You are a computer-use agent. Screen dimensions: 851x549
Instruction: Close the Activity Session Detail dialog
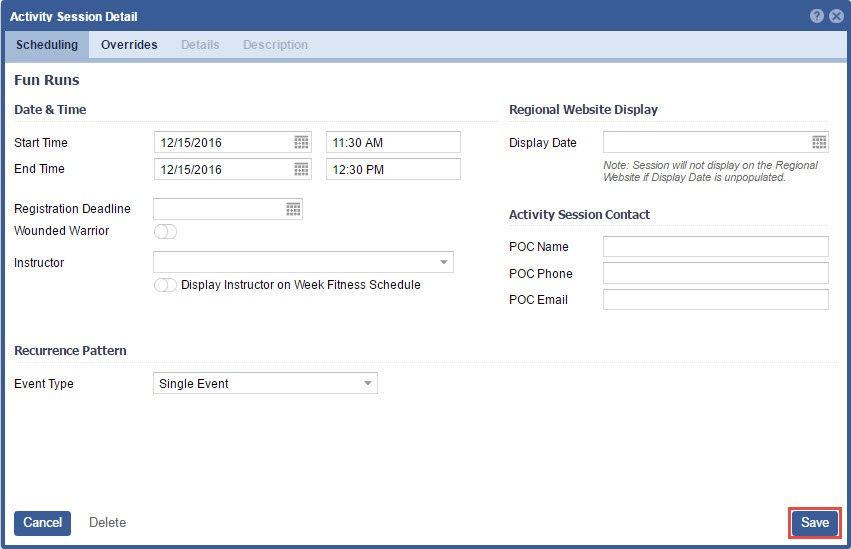pyautogui.click(x=836, y=16)
